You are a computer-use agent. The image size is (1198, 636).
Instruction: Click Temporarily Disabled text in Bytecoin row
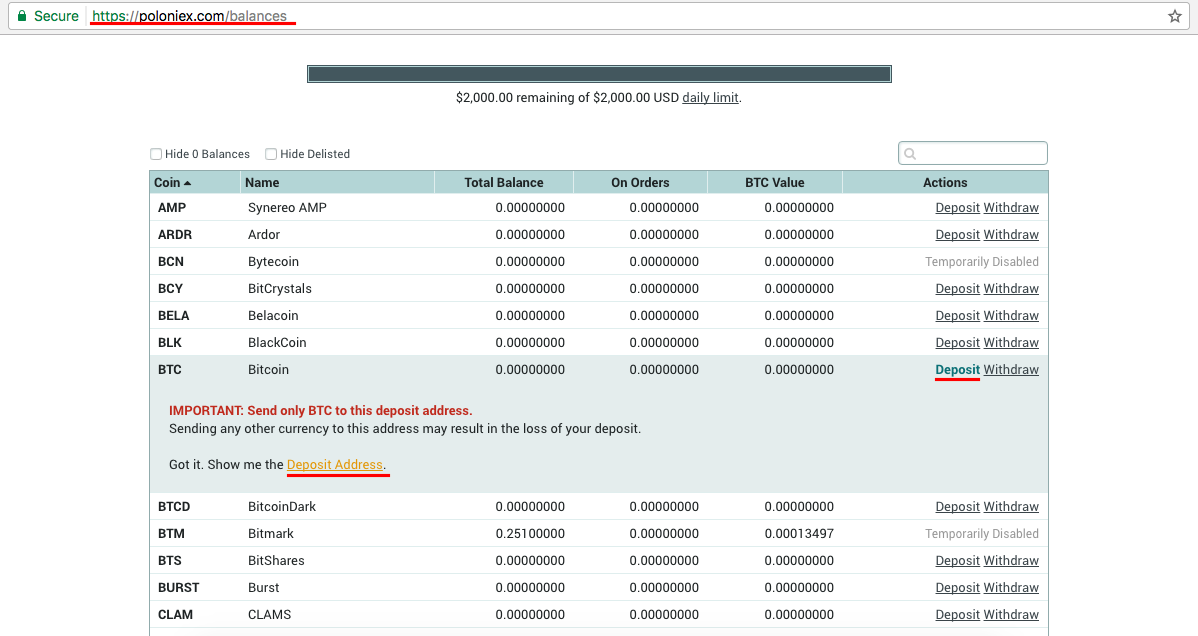(x=982, y=262)
